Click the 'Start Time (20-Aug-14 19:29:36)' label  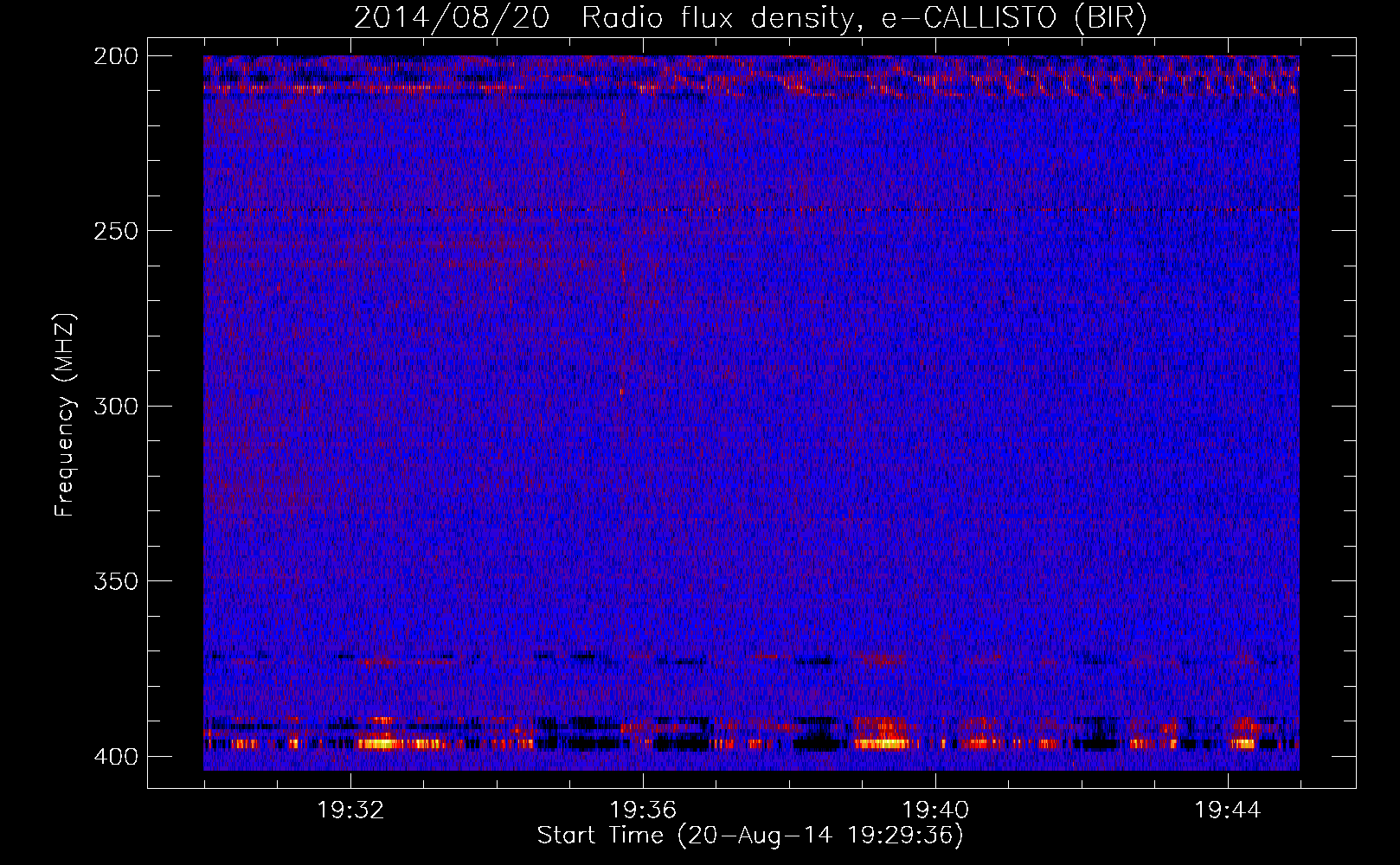coord(750,836)
